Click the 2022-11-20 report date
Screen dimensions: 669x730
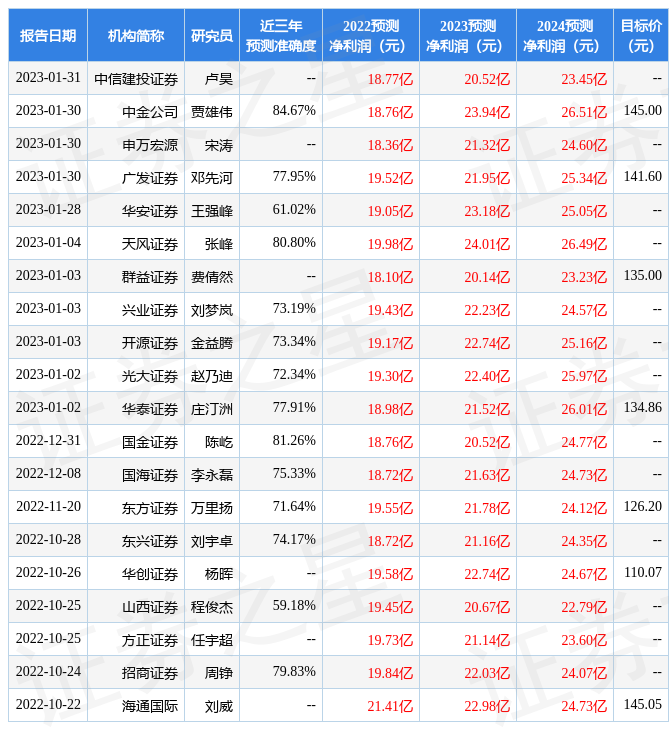(48, 507)
